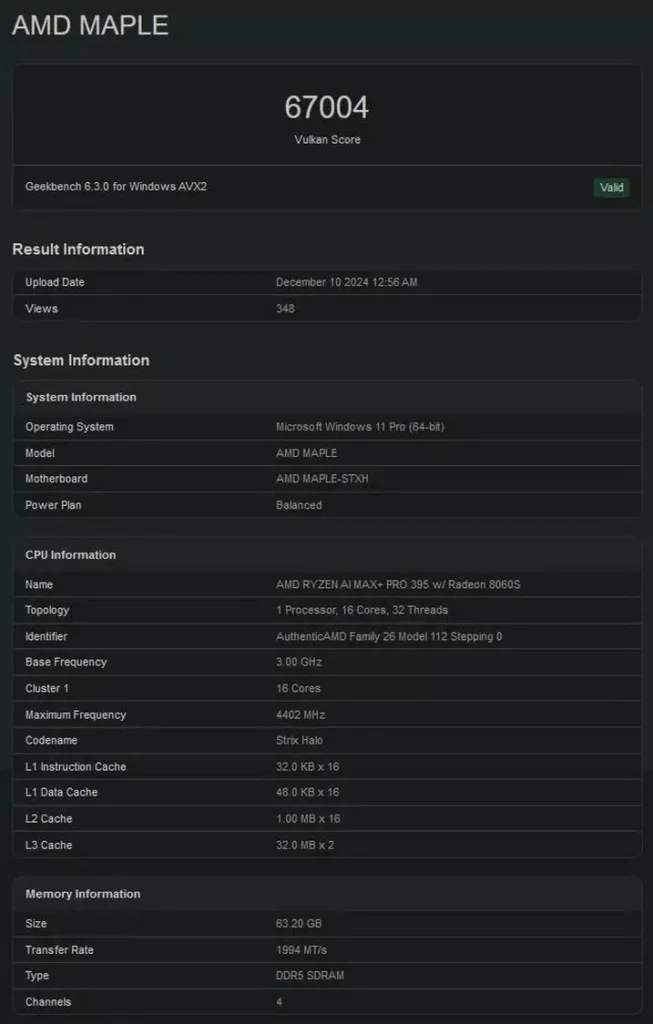Viewport: 653px width, 1024px height.
Task: Select the 48.0 KB x 16 value
Action: click(x=307, y=792)
